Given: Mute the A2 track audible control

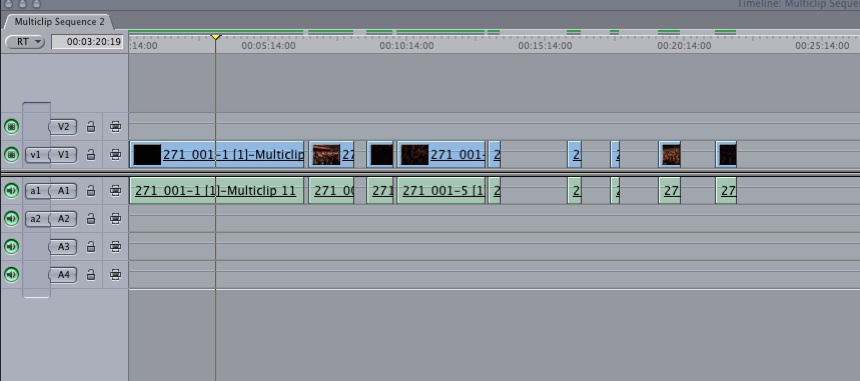Looking at the screenshot, I should (11, 219).
